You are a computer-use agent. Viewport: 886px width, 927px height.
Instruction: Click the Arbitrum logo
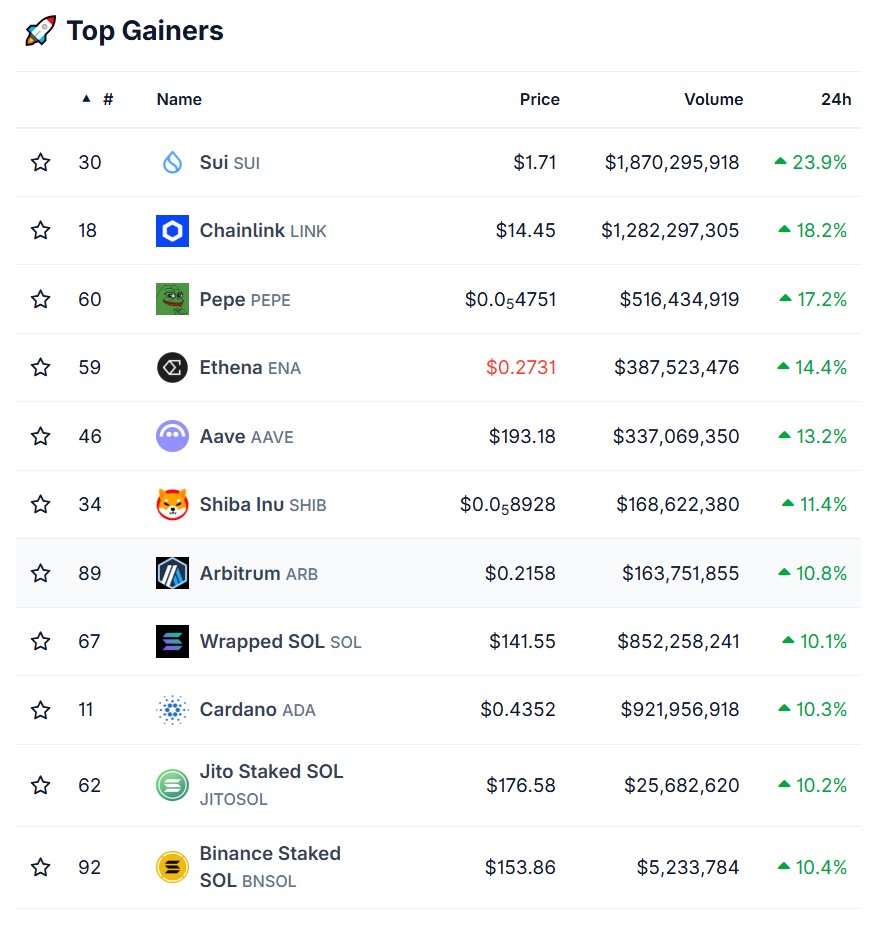172,573
